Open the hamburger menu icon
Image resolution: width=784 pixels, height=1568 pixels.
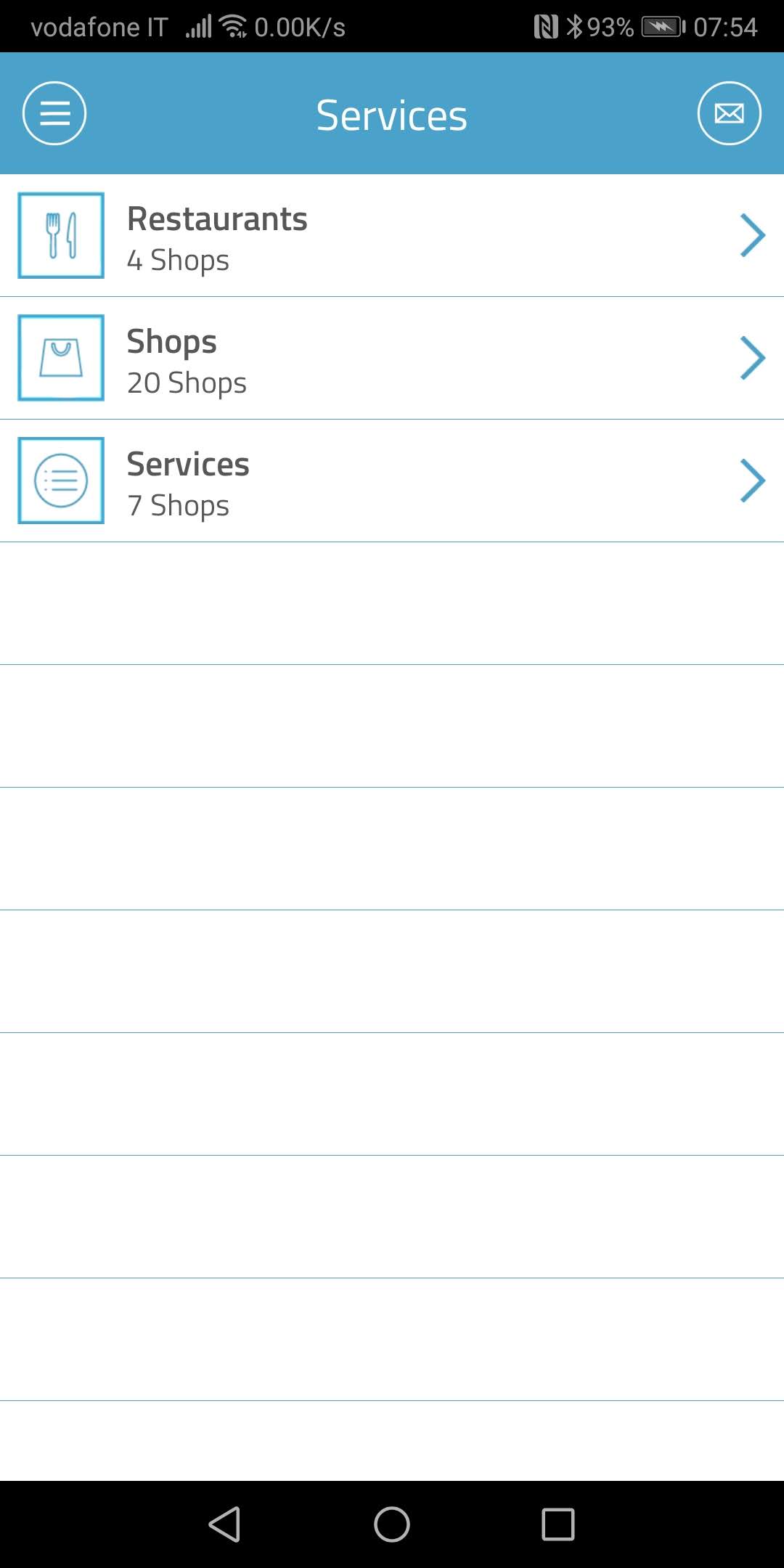[54, 113]
